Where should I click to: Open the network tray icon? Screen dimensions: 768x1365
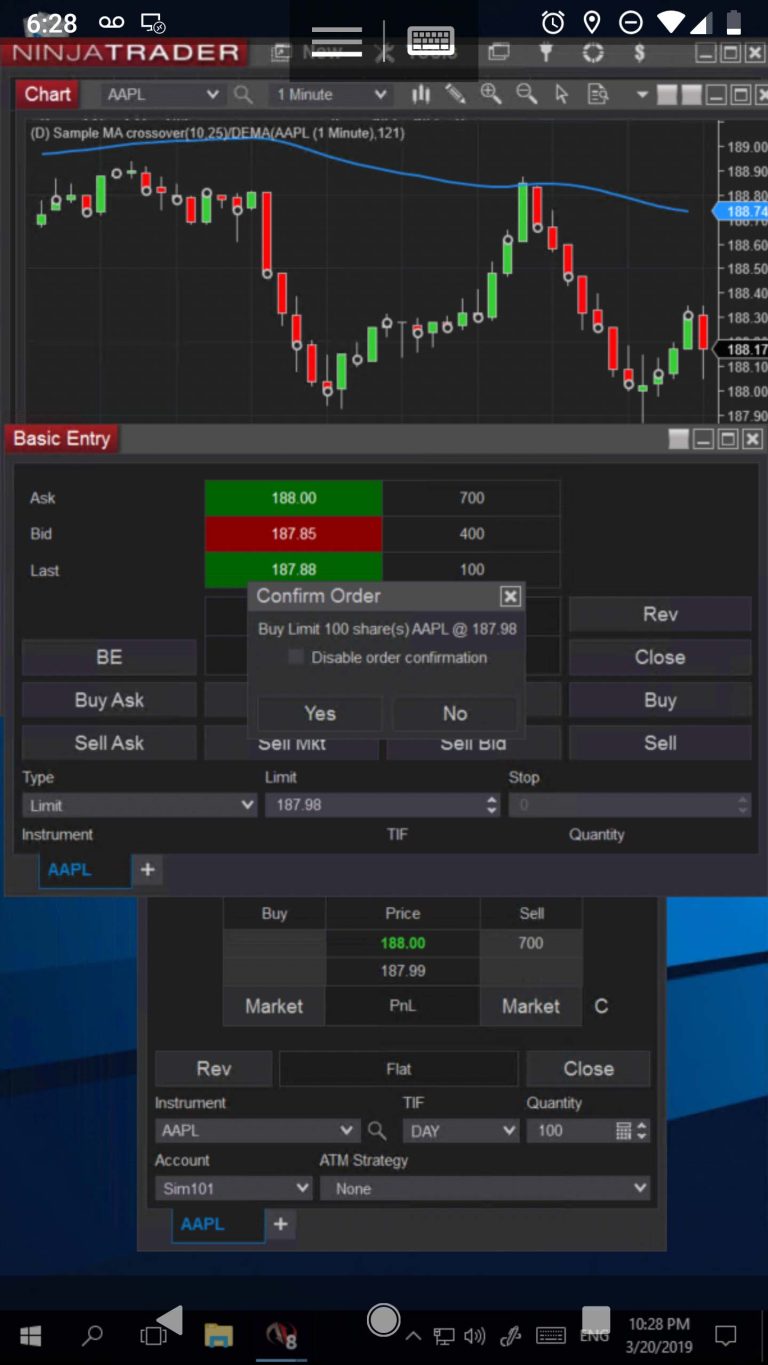(444, 1335)
